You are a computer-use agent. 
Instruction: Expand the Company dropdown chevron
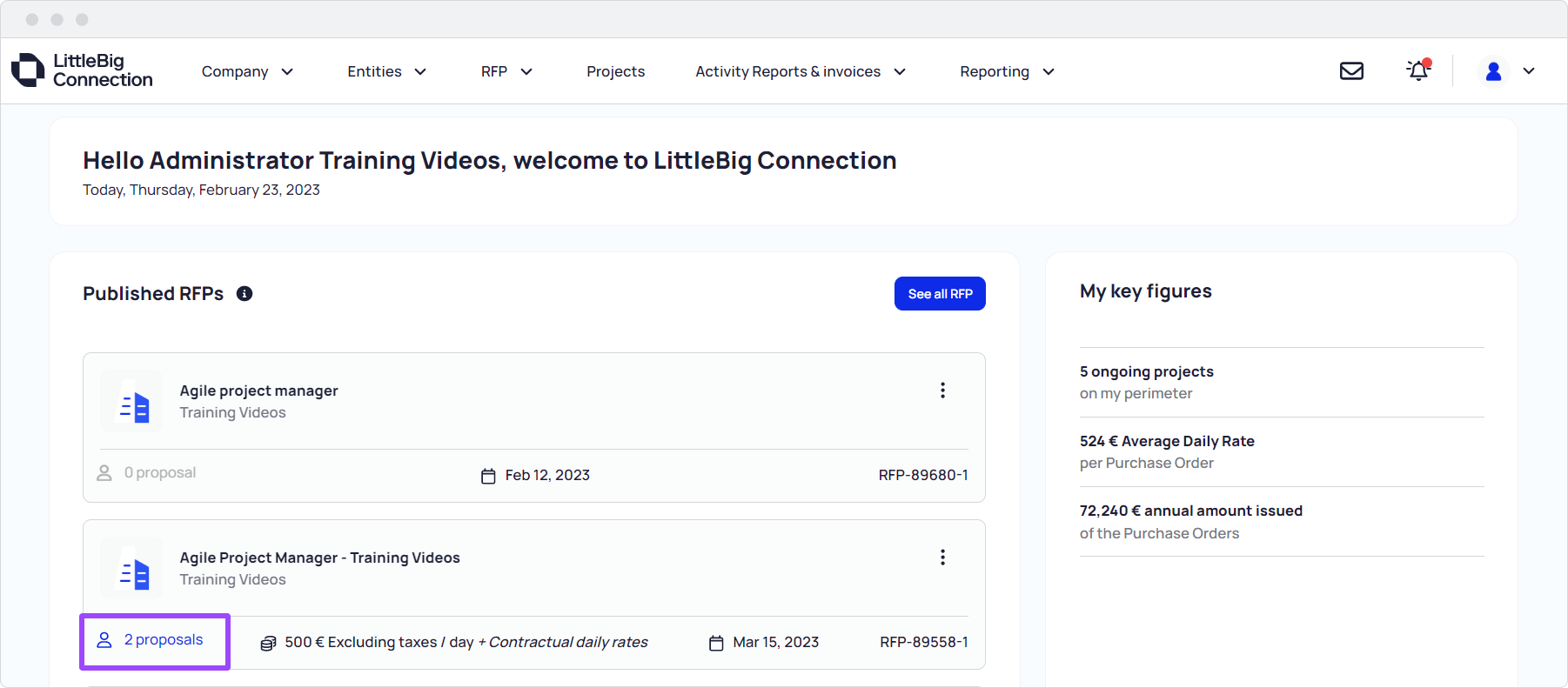click(x=287, y=72)
